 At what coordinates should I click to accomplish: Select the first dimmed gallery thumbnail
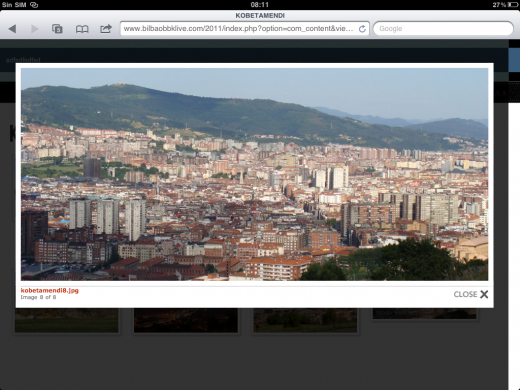(67, 320)
